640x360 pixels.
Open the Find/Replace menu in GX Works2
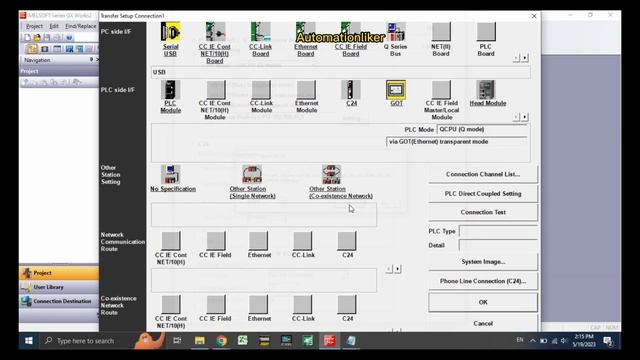tap(81, 26)
